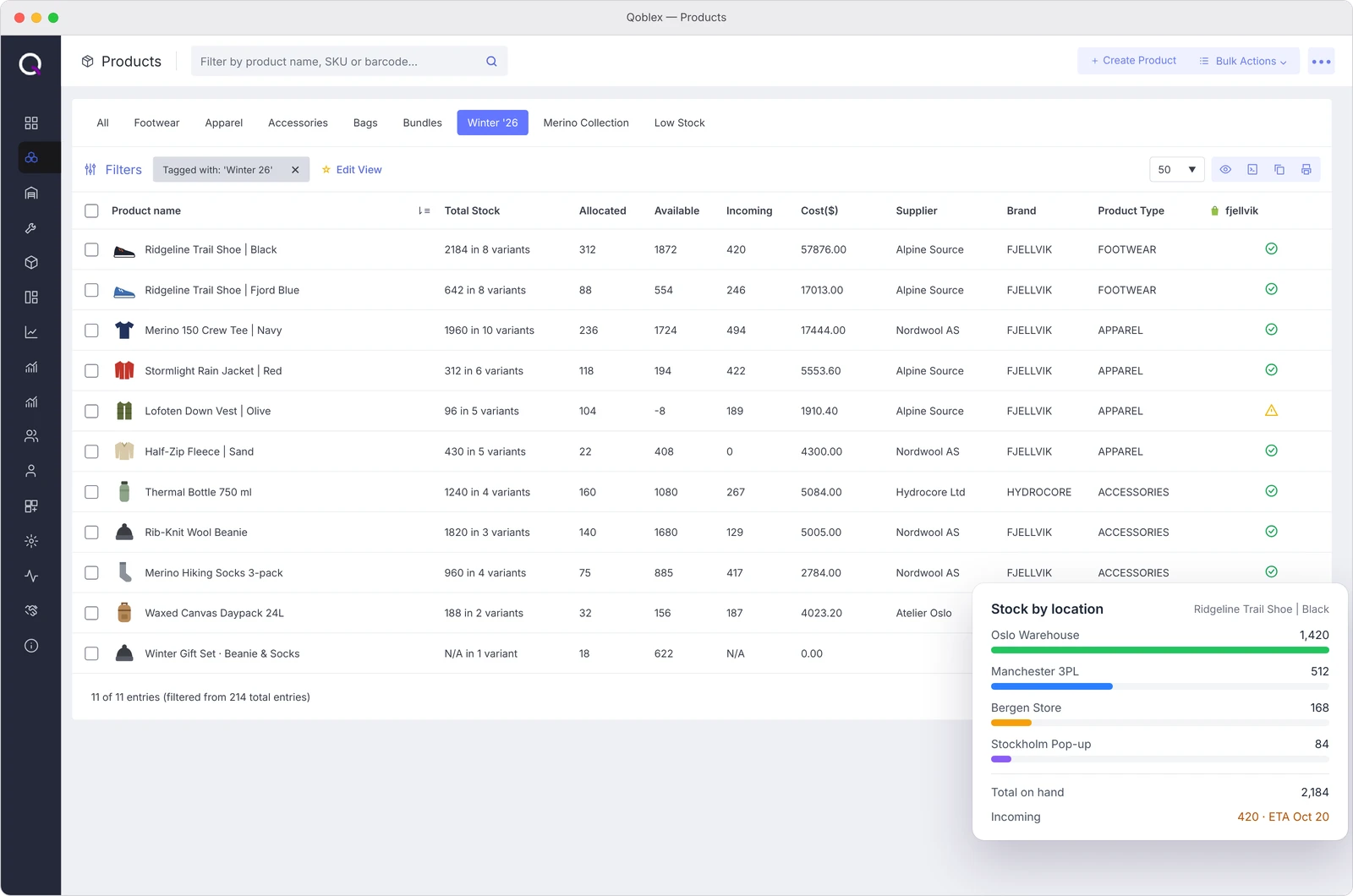This screenshot has height=896, width=1353.
Task: Click the Manchester 3PL blue stock bar
Action: pyautogui.click(x=1052, y=686)
